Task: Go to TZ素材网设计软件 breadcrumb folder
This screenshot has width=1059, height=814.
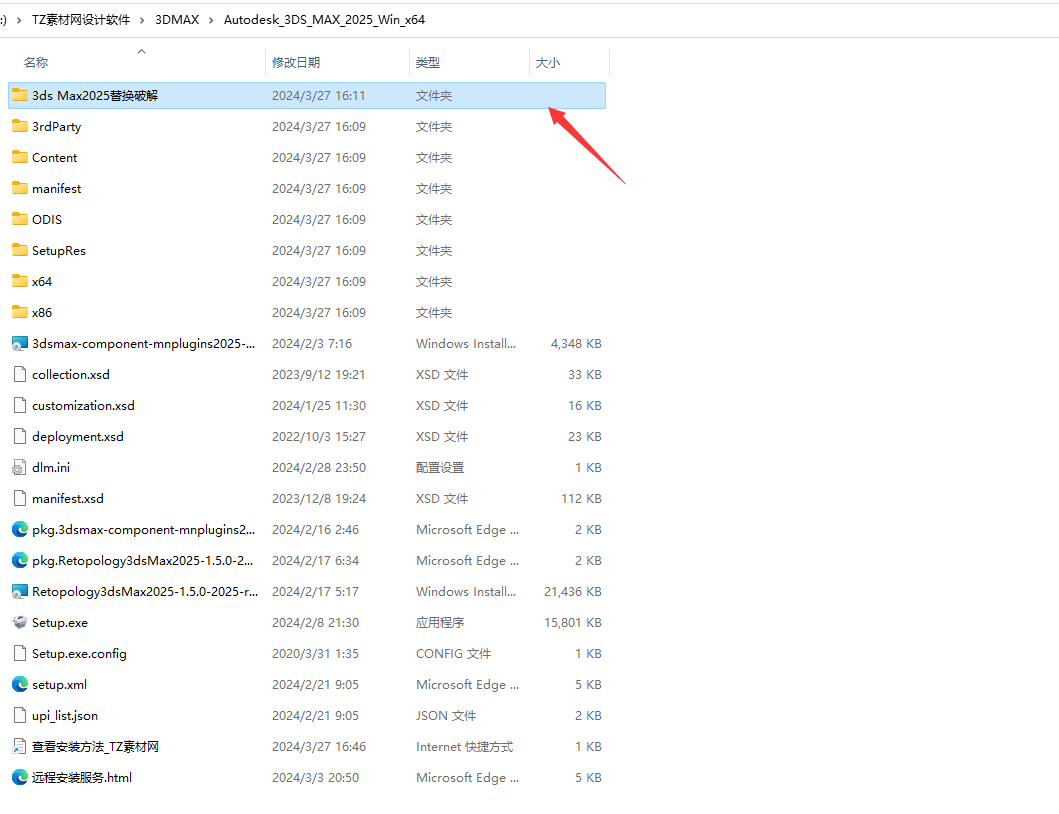Action: (x=81, y=20)
